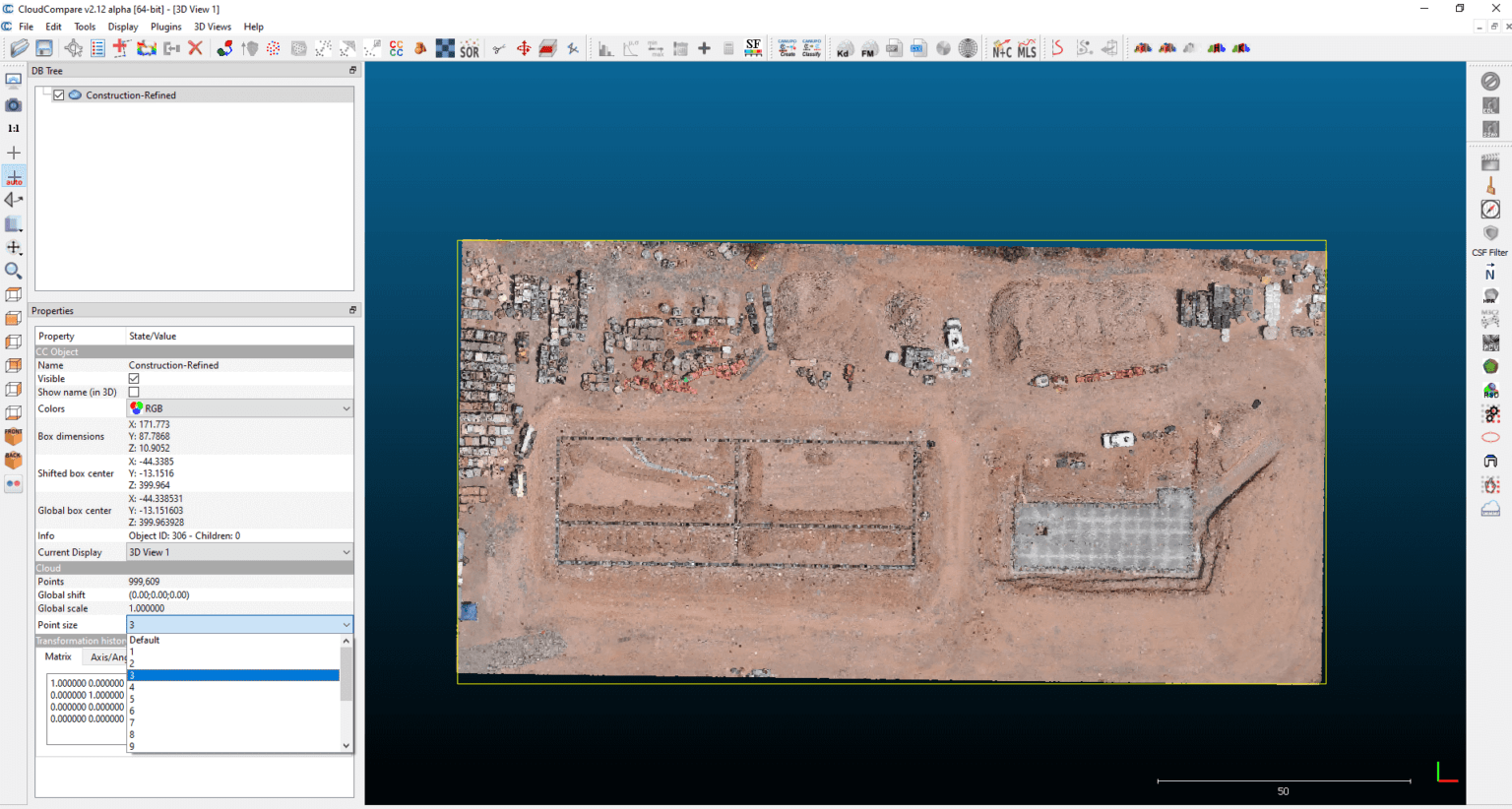
Task: Click the Save floppy disk icon
Action: click(44, 48)
